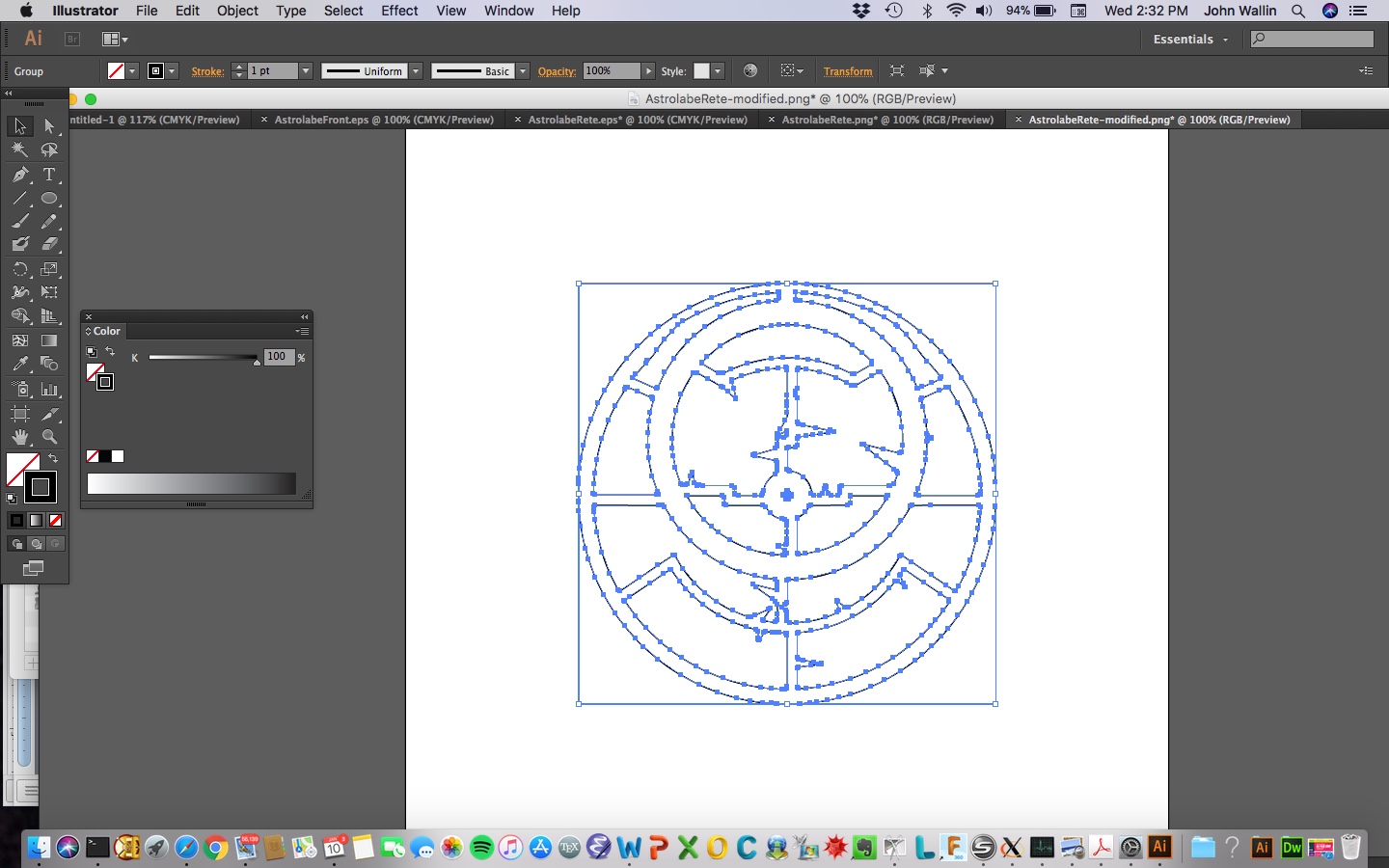Click the Transform link in control bar
Viewport: 1389px width, 868px height.
click(847, 71)
